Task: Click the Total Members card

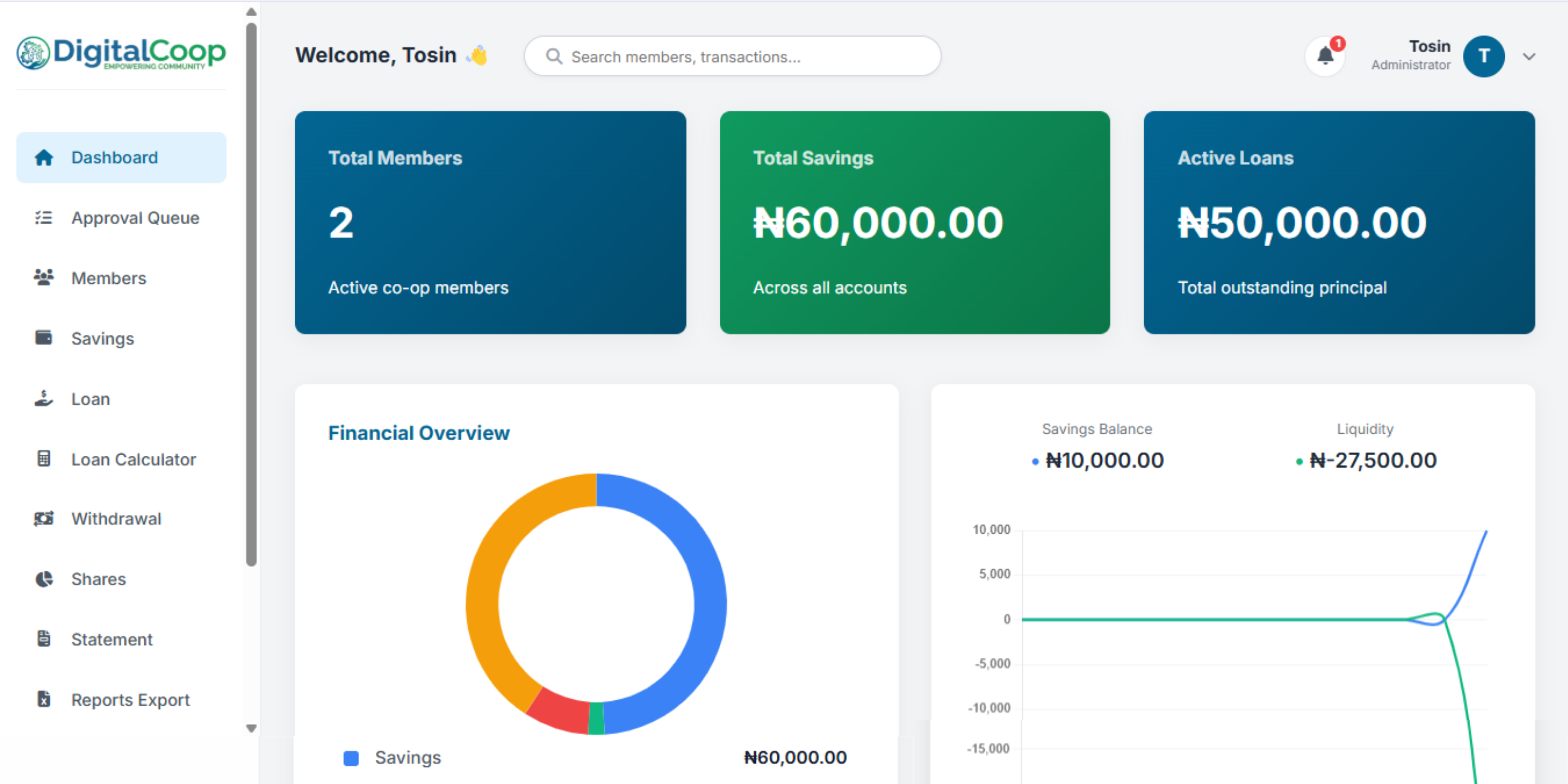Action: (x=490, y=222)
